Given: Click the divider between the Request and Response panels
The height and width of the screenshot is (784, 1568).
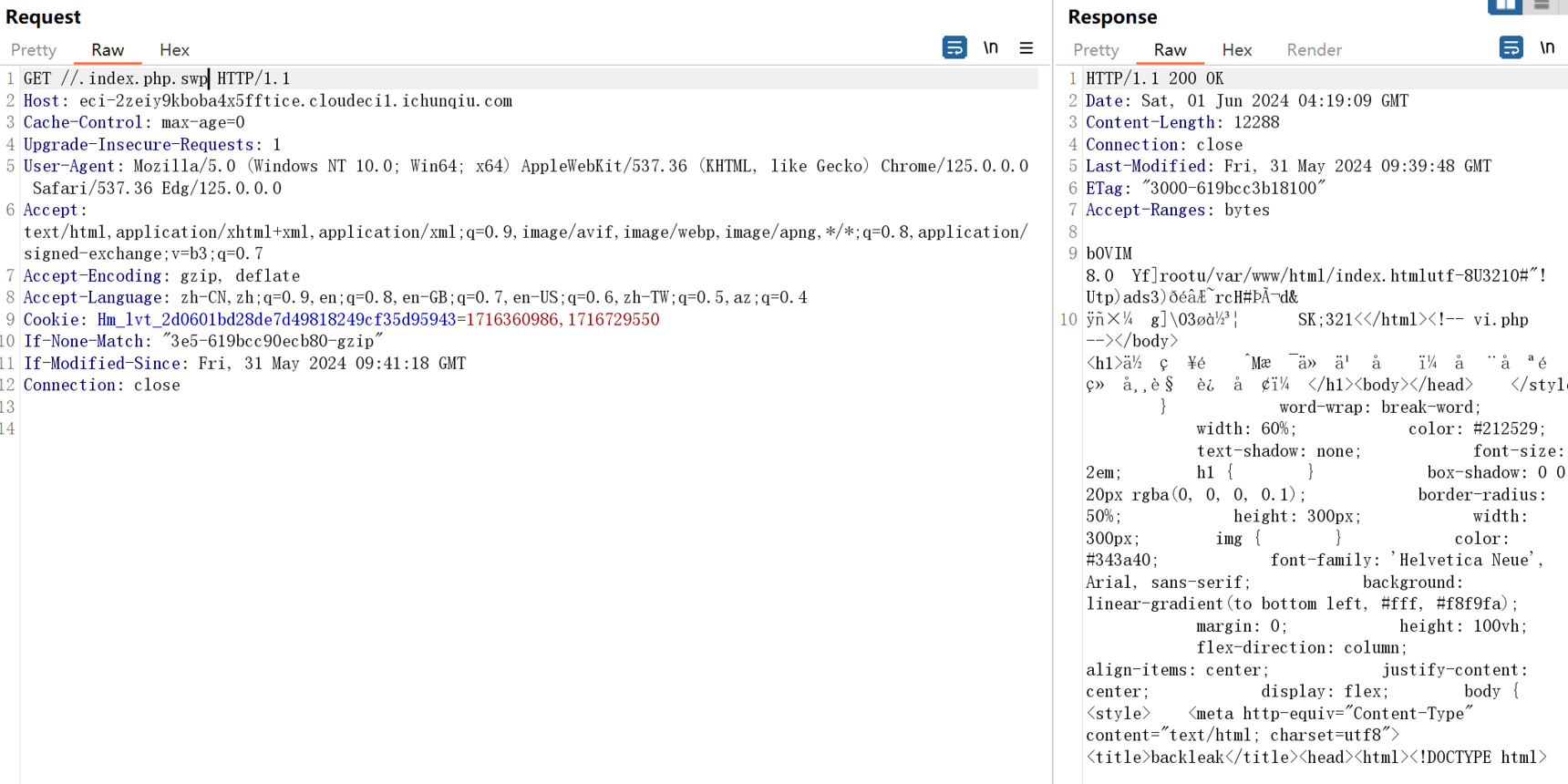Looking at the screenshot, I should point(1053,392).
